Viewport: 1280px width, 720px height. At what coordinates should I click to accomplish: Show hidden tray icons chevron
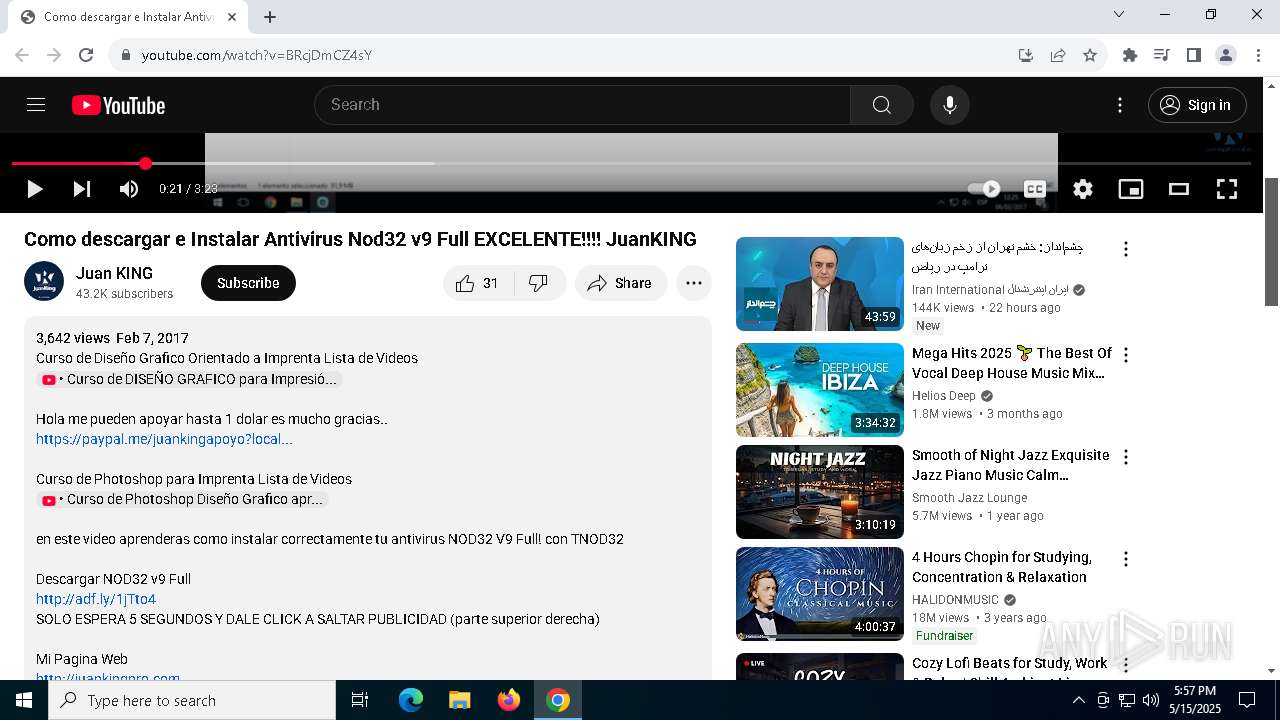point(1078,700)
